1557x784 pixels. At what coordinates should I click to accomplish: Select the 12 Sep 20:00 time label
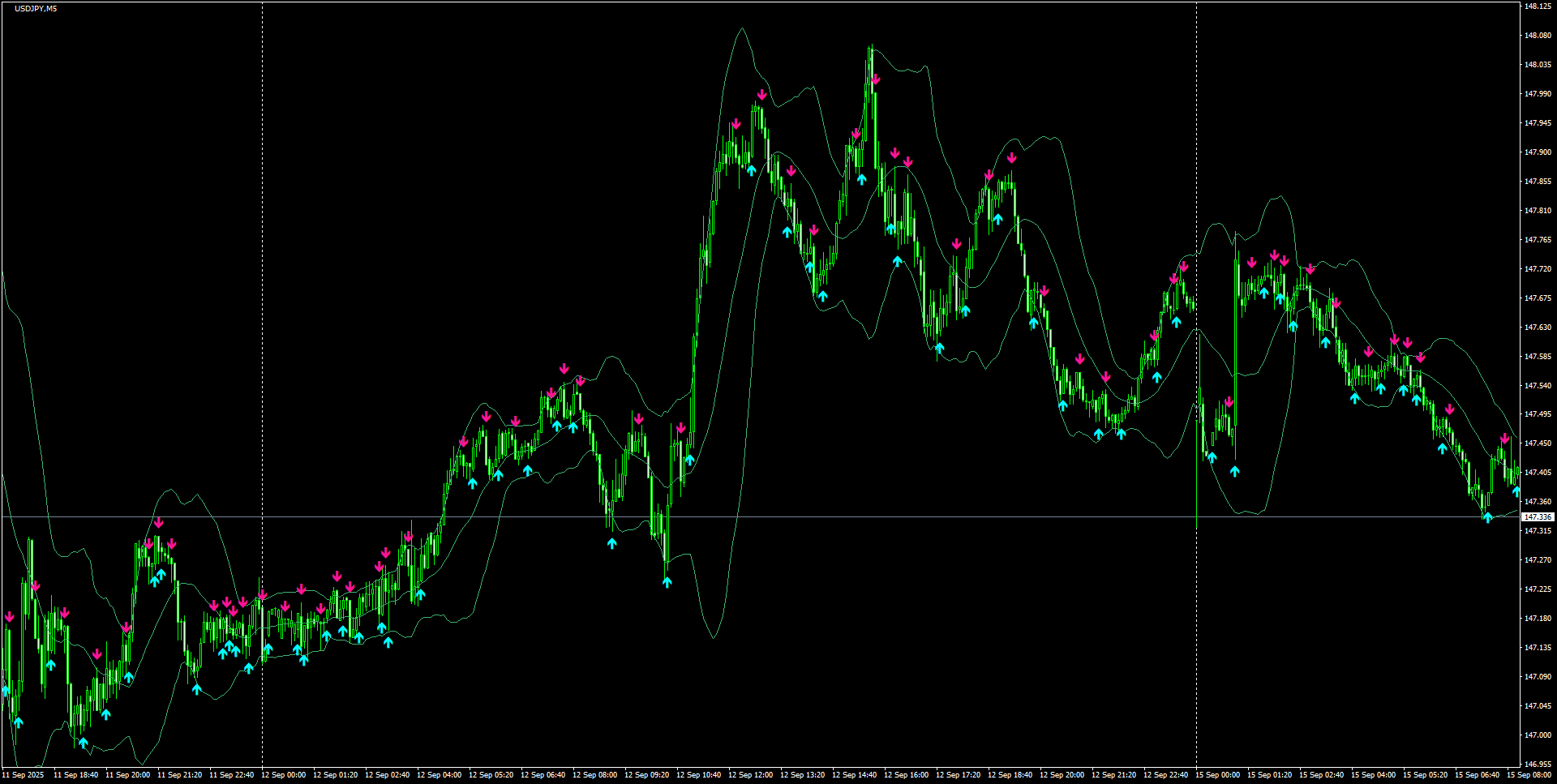click(x=1062, y=775)
